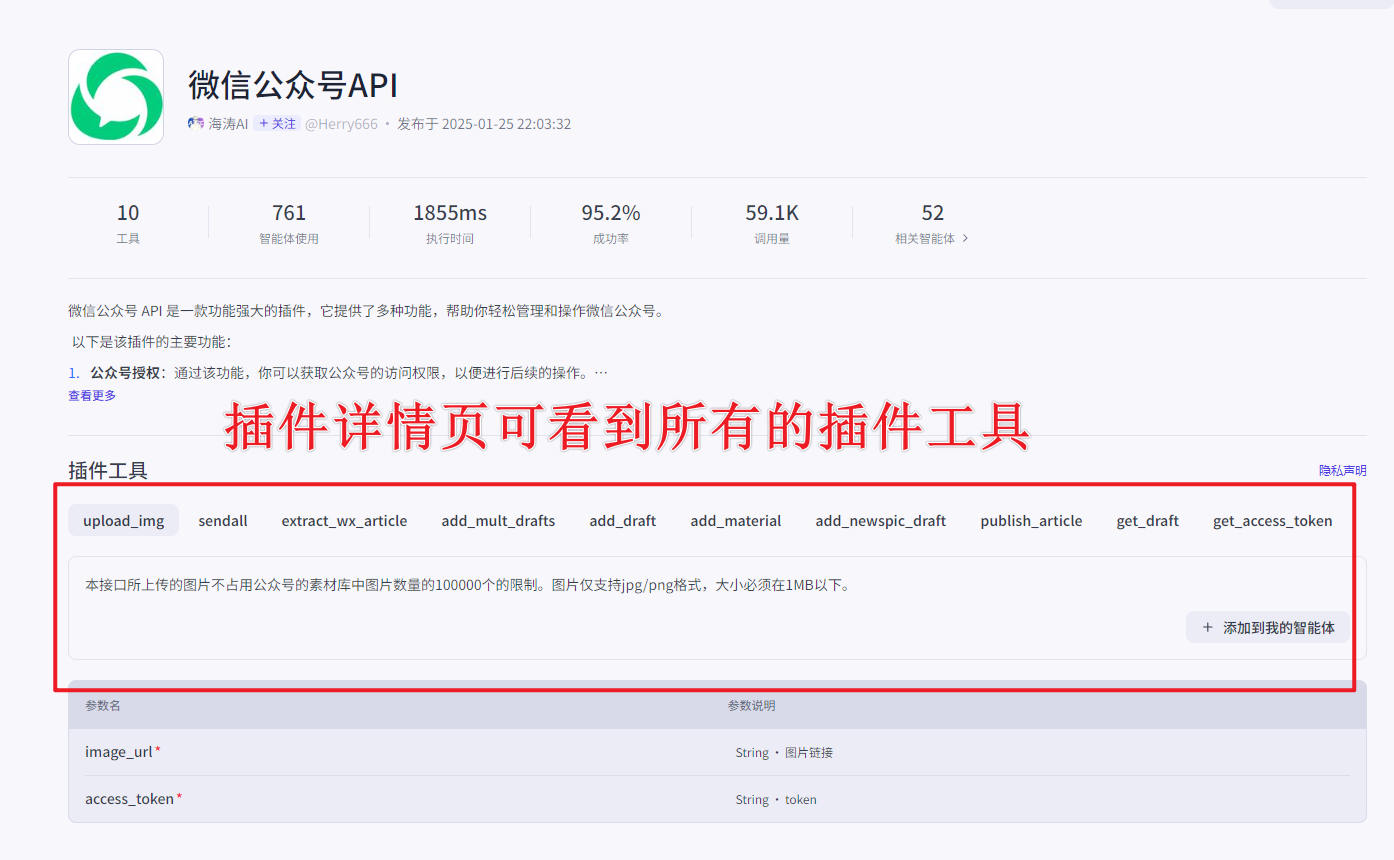The image size is (1394, 860).
Task: Click 添加到我的智能体 button
Action: (1268, 627)
